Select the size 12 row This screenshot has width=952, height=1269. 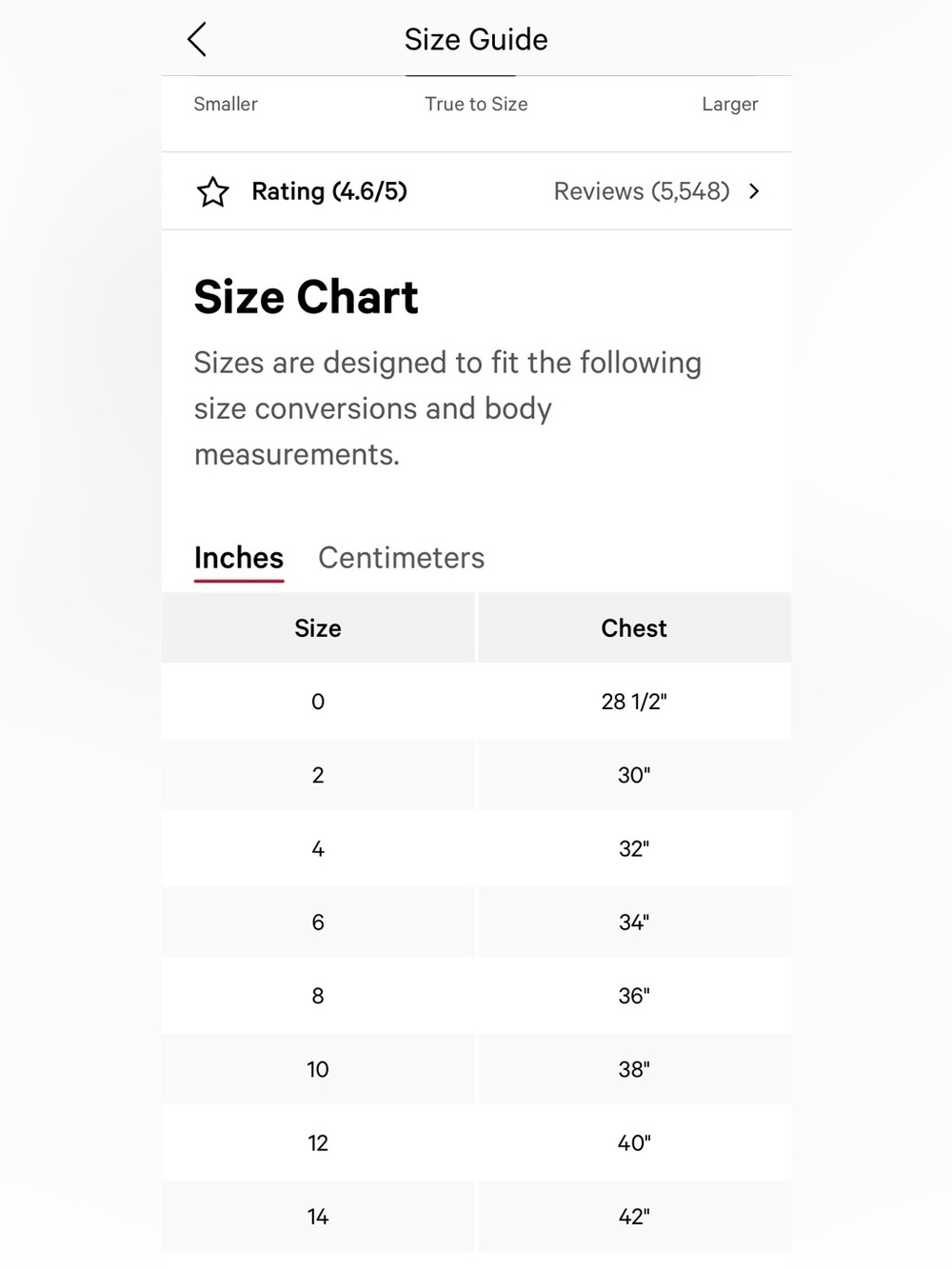[x=476, y=1142]
